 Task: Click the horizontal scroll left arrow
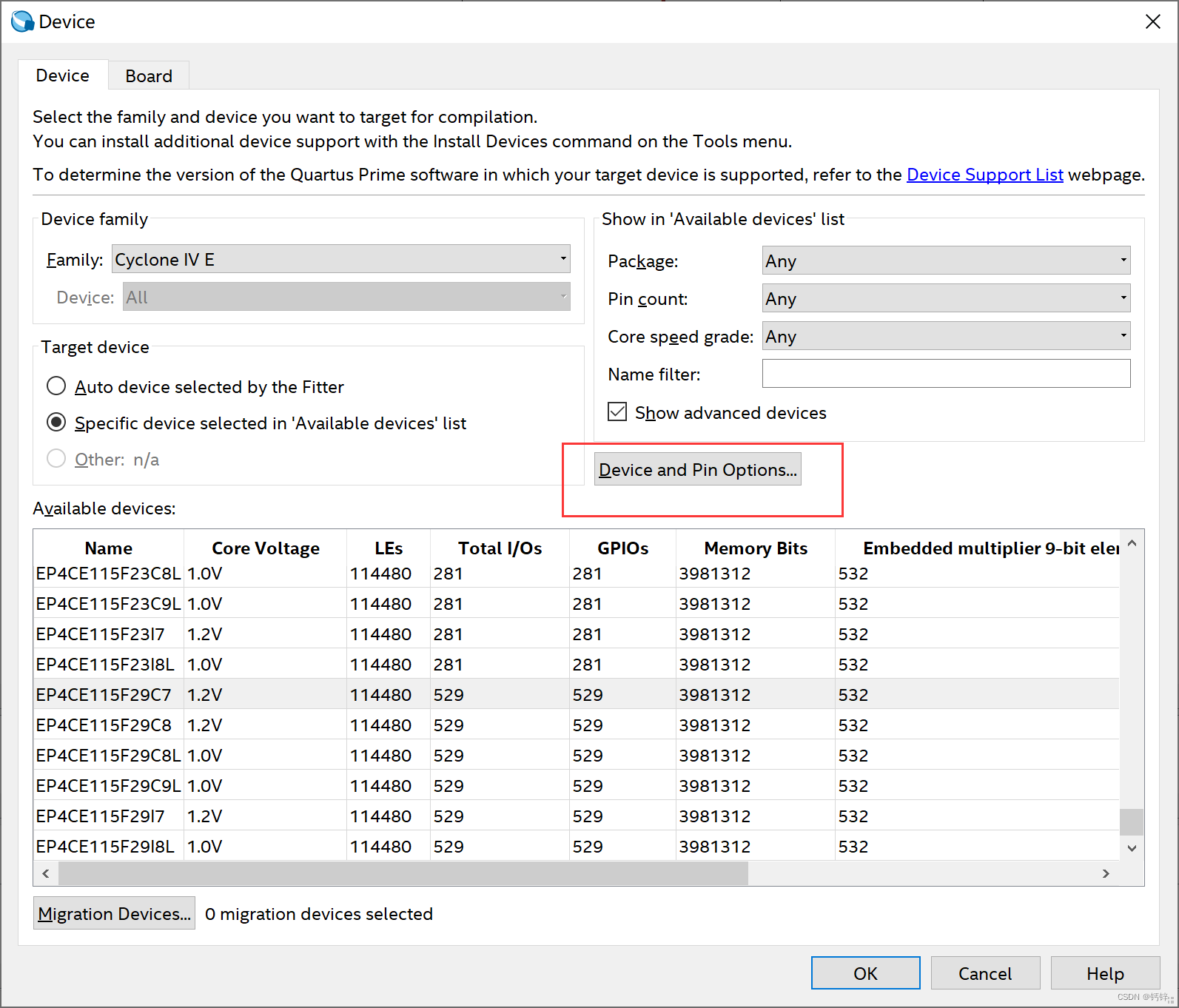(46, 873)
